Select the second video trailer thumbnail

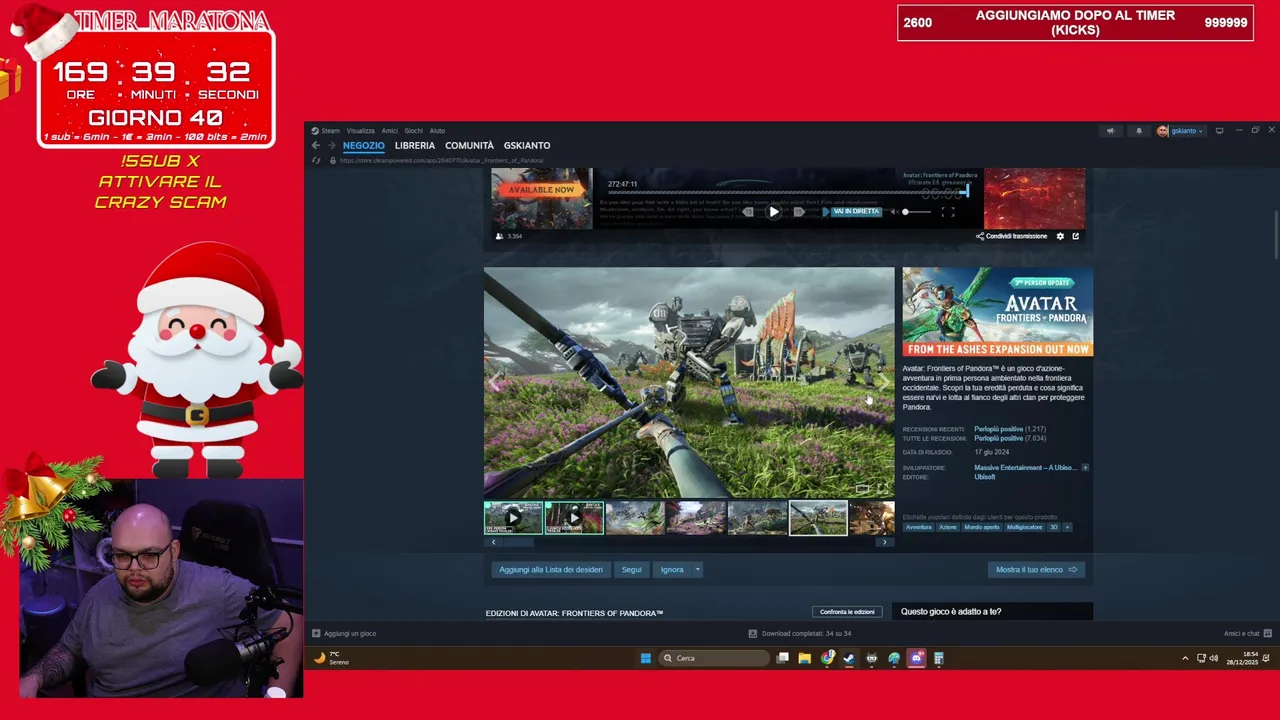click(x=574, y=518)
